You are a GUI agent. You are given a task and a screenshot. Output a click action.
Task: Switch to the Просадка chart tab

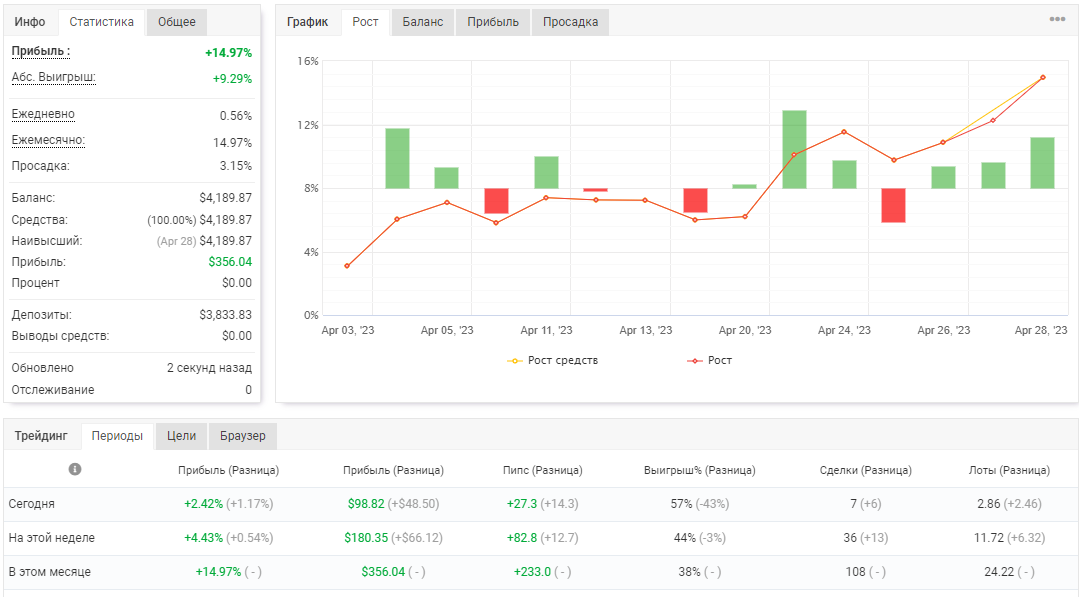tap(570, 22)
